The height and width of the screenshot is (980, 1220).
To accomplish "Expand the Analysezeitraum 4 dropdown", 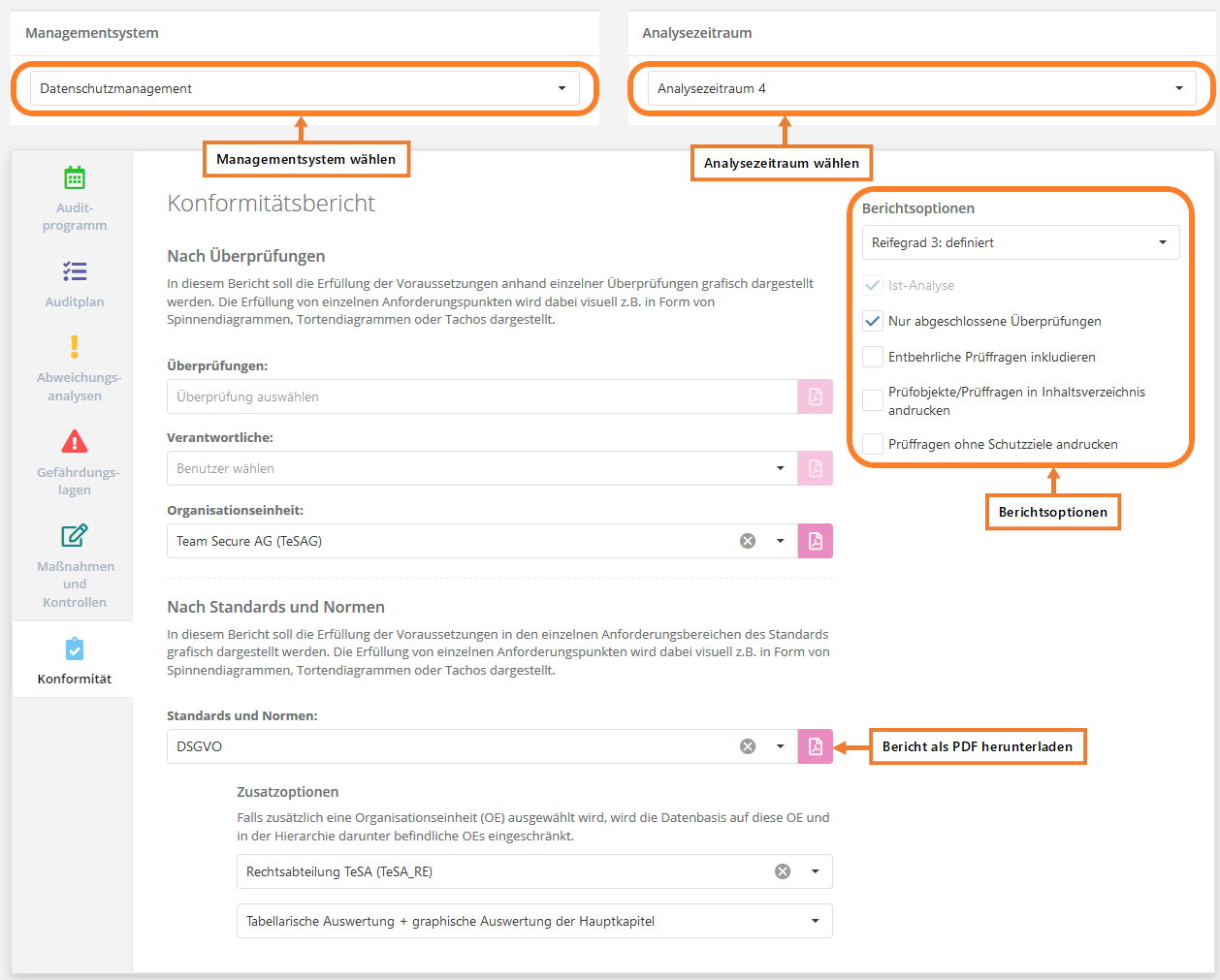I will coord(921,88).
